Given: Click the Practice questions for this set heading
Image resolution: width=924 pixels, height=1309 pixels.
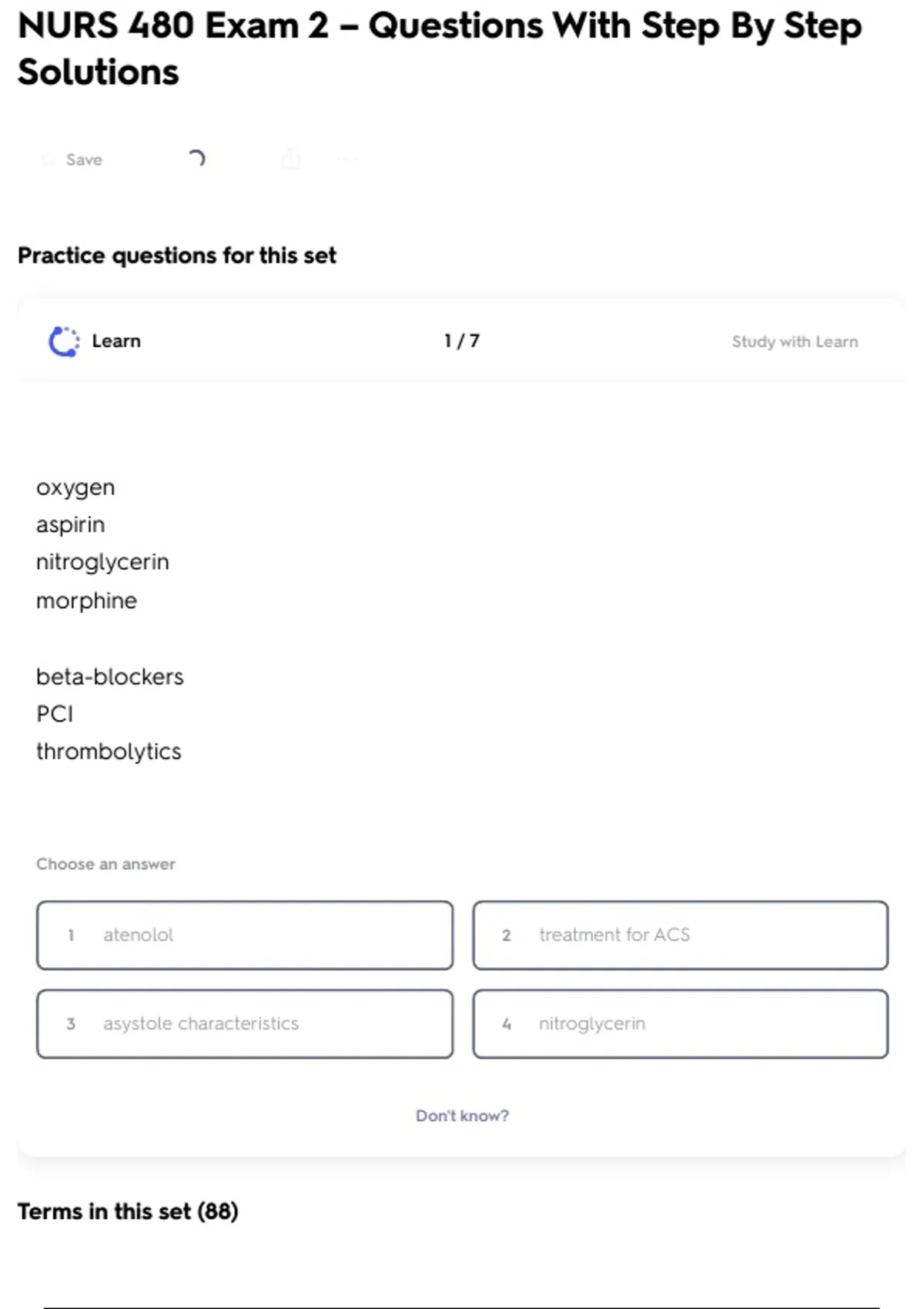Looking at the screenshot, I should pos(177,256).
